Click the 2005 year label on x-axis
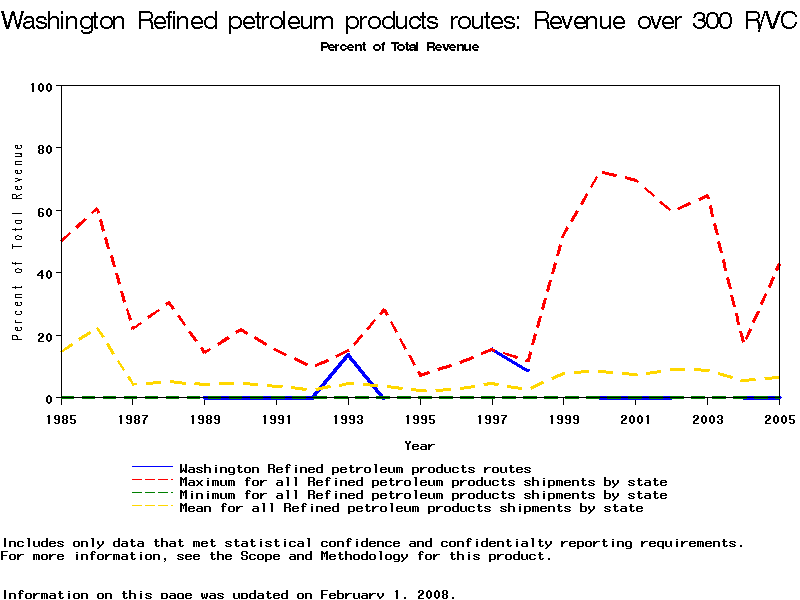Screen dimensions: 800x600 pyautogui.click(x=778, y=419)
